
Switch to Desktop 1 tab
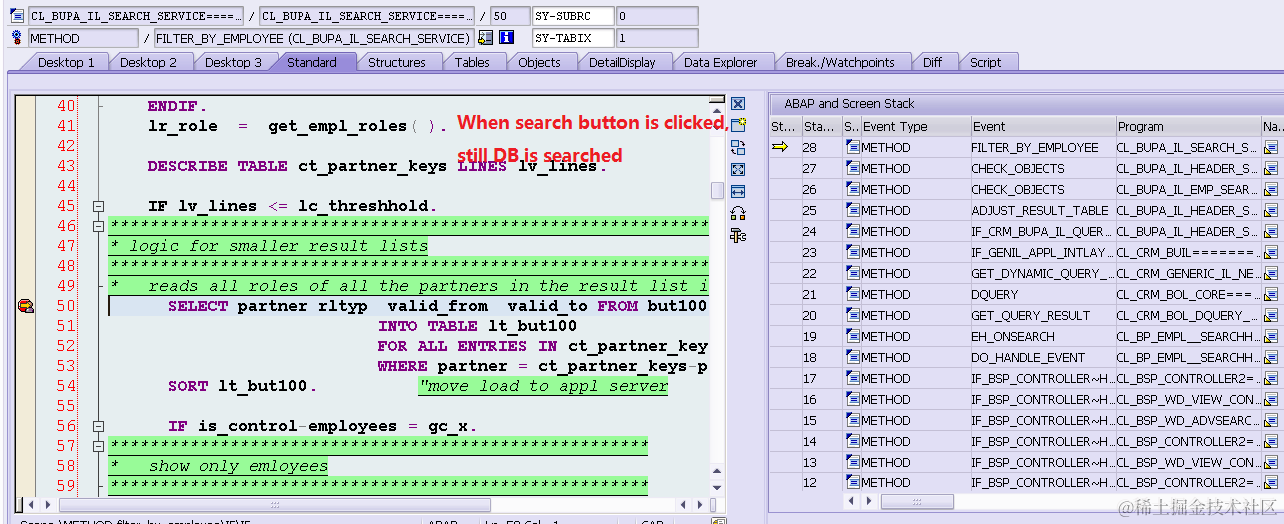pyautogui.click(x=66, y=62)
